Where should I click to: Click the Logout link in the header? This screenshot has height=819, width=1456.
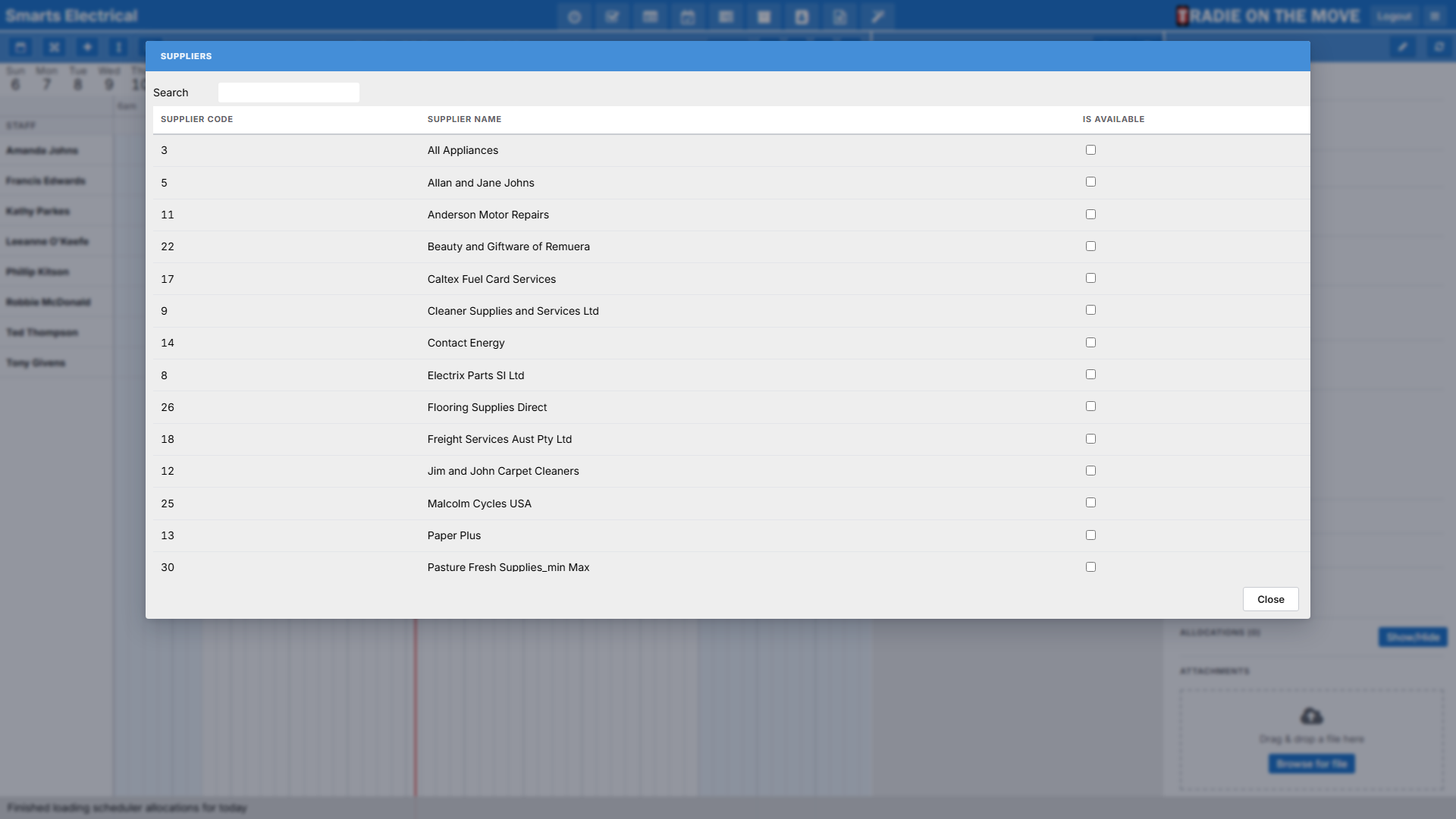tap(1394, 16)
